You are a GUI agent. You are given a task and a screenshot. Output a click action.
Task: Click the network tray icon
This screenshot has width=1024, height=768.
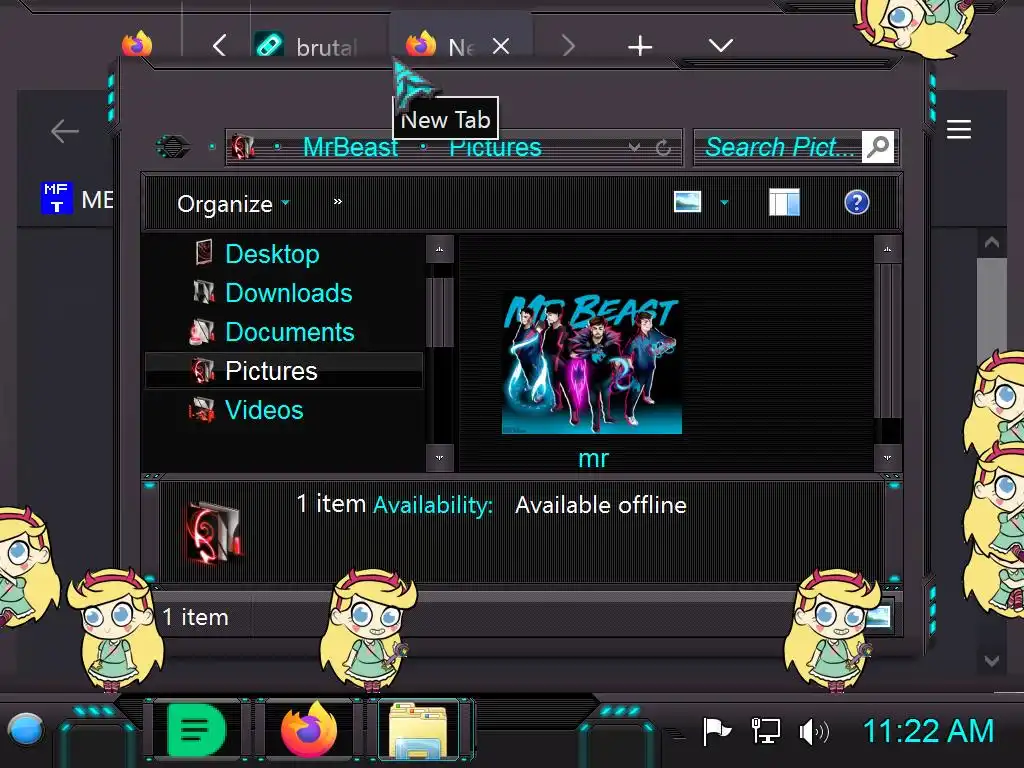(x=765, y=731)
